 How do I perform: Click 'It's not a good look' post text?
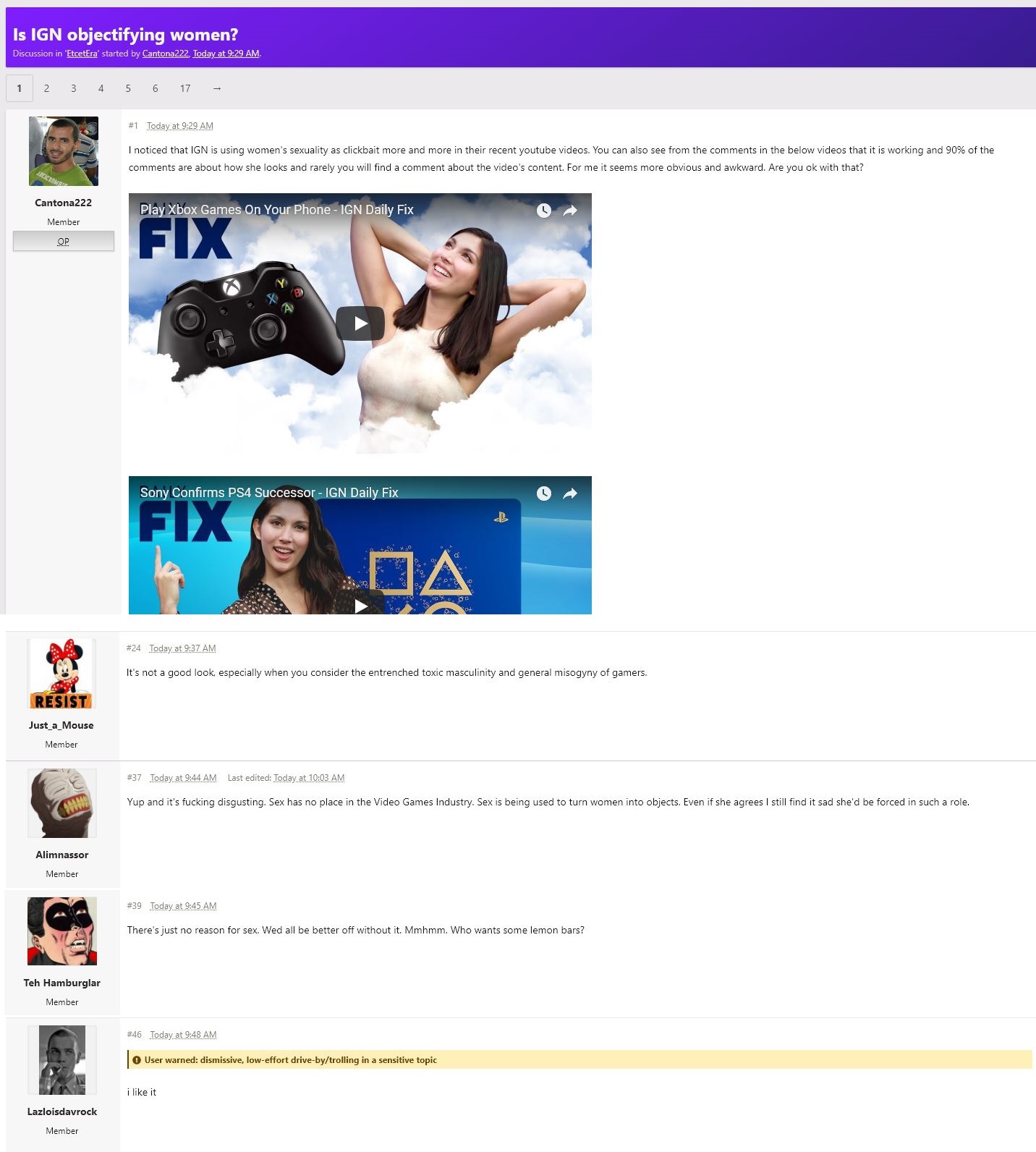click(x=387, y=673)
